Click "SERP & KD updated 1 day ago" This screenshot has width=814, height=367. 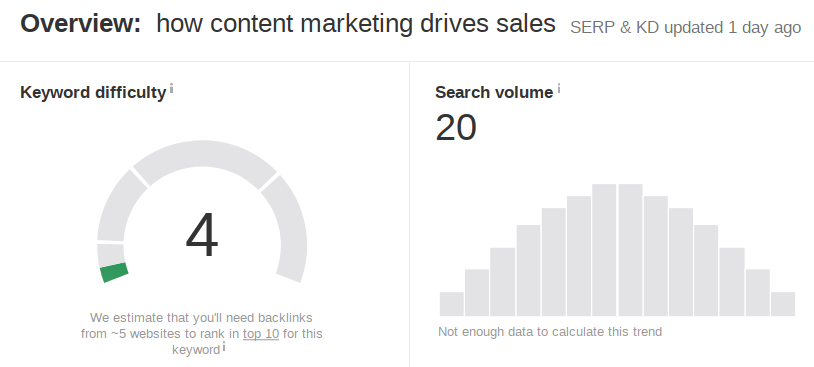685,28
